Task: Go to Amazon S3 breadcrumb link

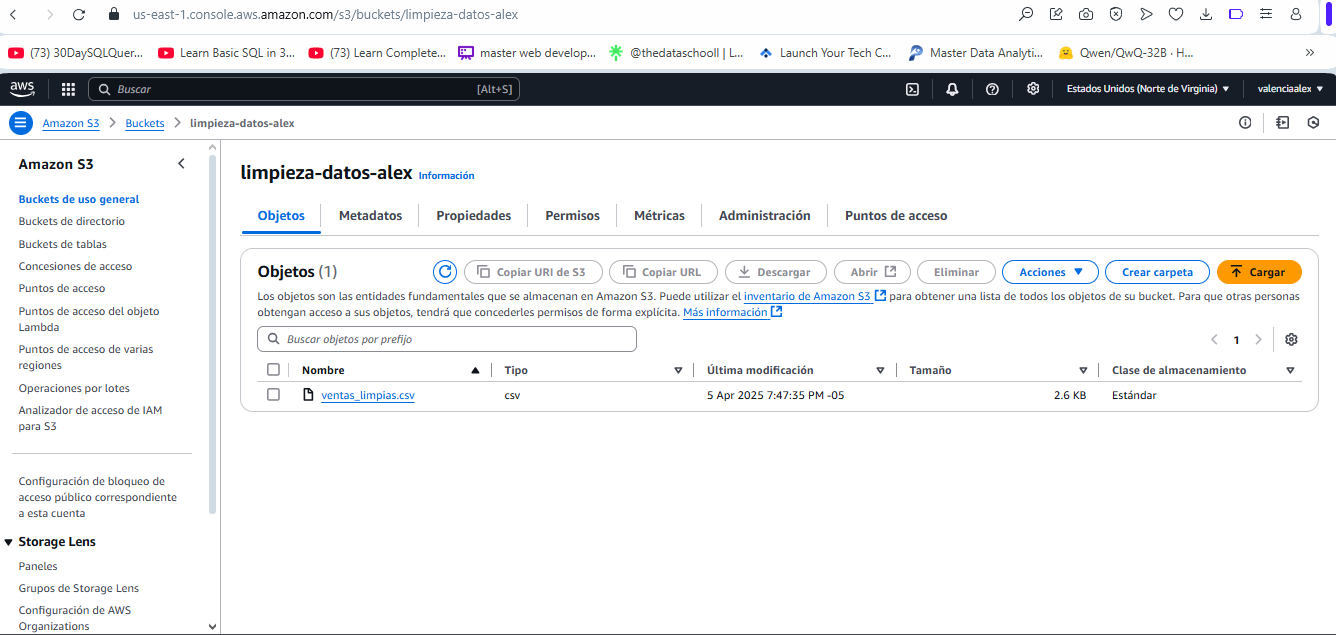Action: tap(71, 123)
